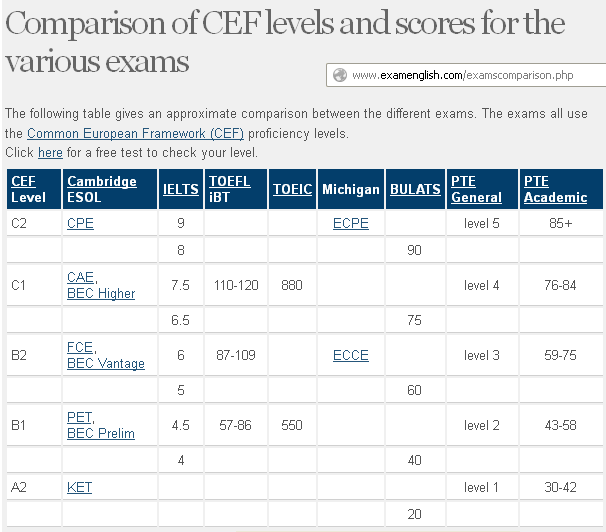This screenshot has width=606, height=532.
Task: Open the BEC Higher link
Action: [x=101, y=293]
